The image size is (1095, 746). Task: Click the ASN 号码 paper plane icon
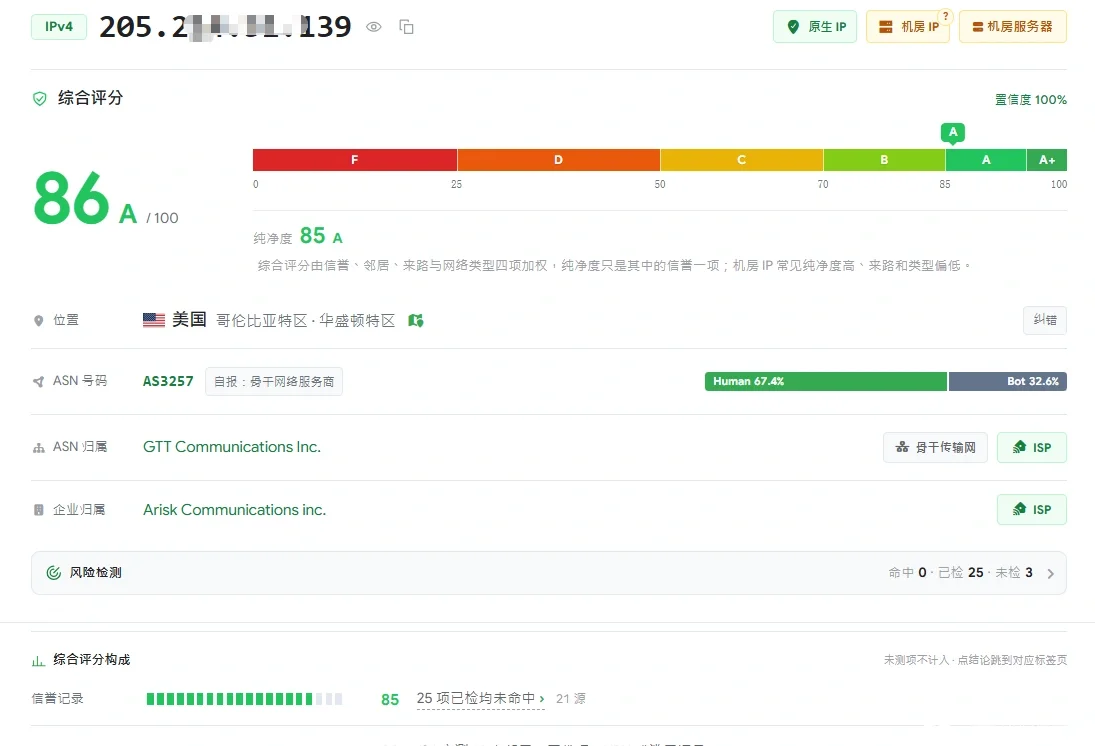click(x=38, y=381)
